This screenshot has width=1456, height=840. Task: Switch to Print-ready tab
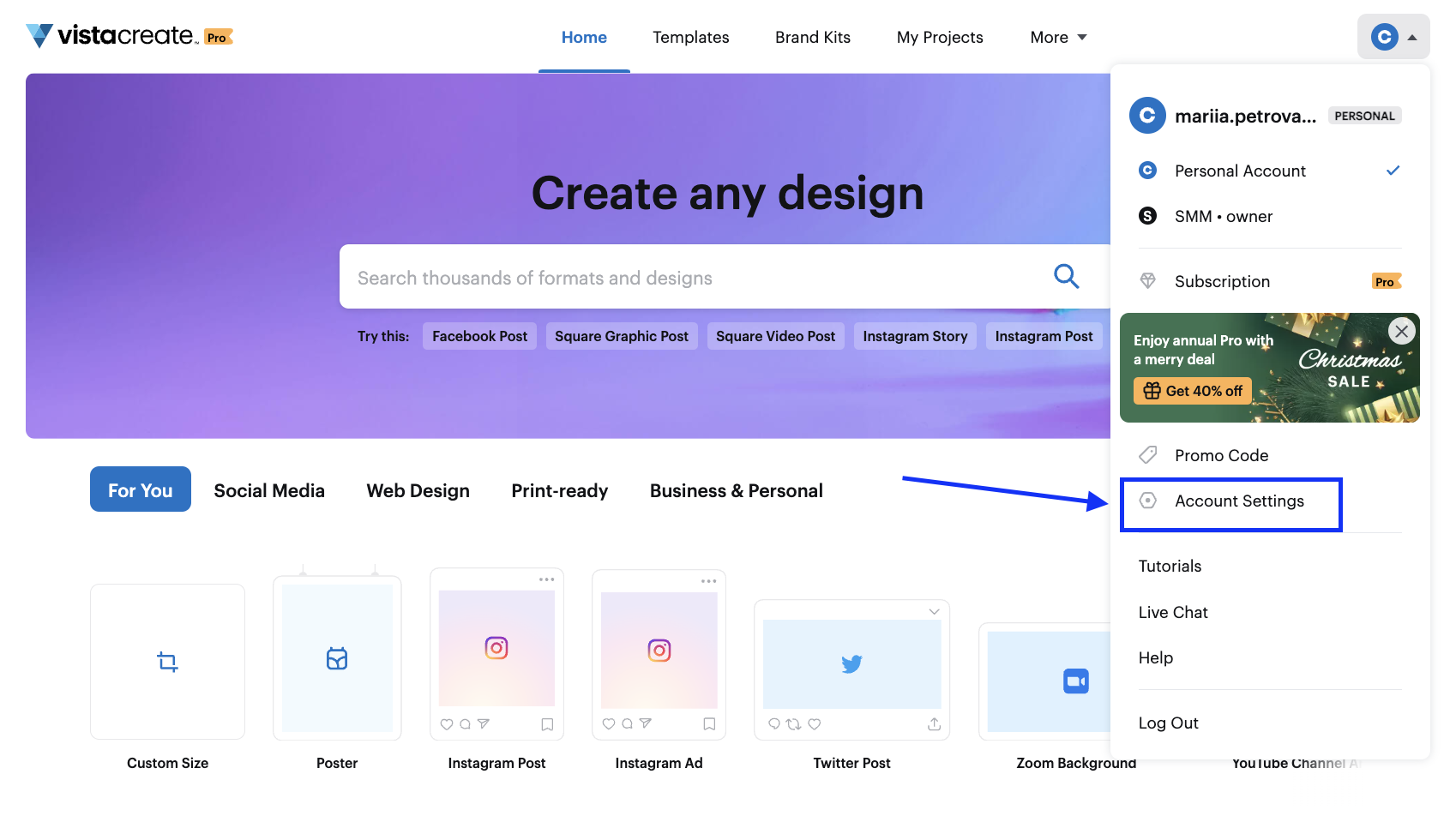coord(560,490)
